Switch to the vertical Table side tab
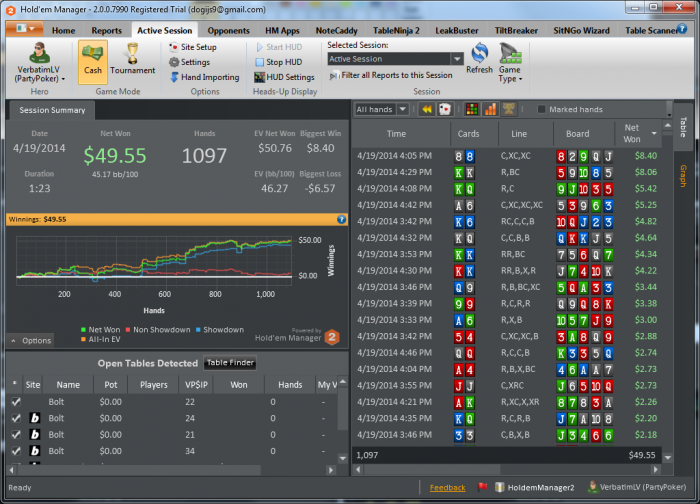 point(683,127)
